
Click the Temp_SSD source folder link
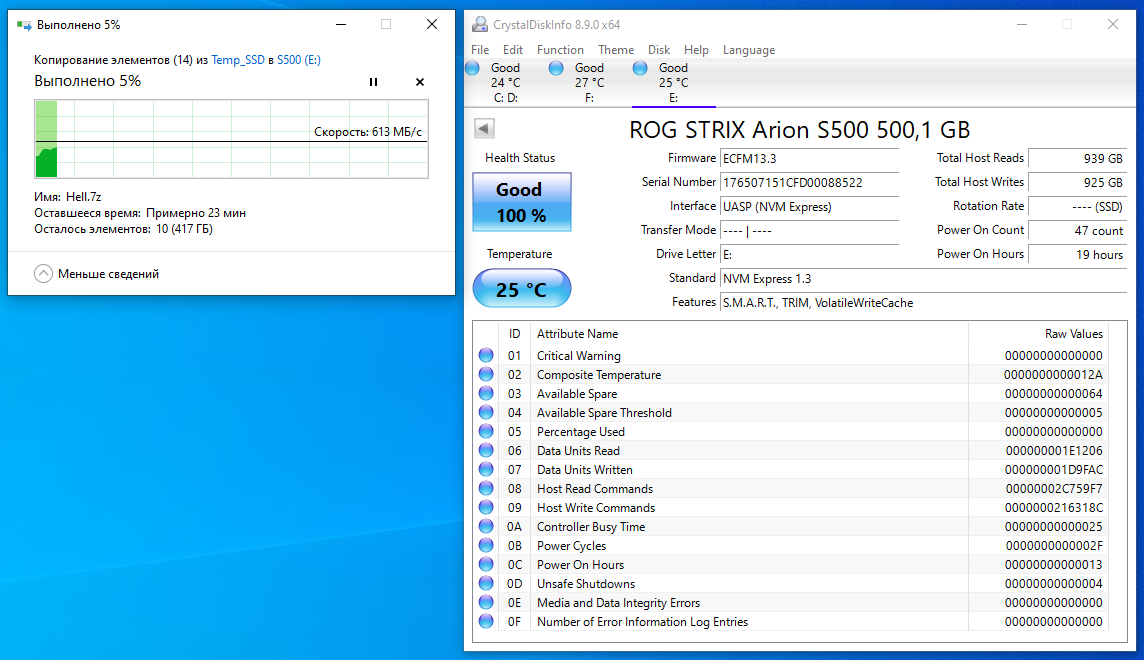click(x=238, y=60)
